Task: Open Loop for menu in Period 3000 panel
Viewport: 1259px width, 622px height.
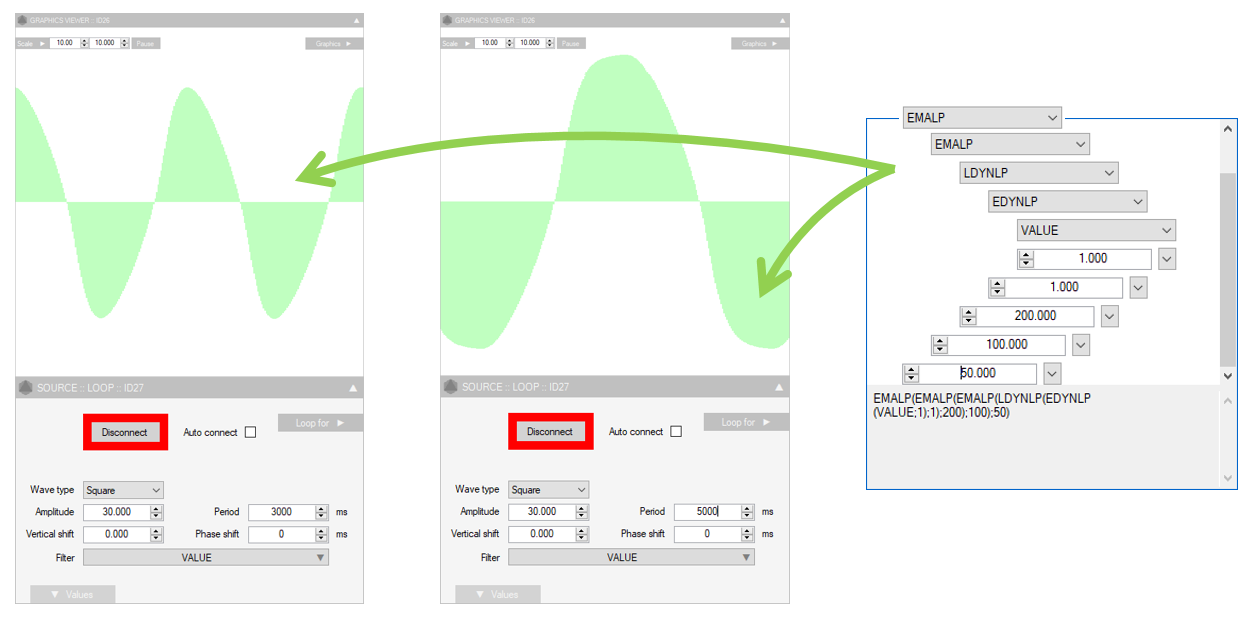Action: (320, 423)
